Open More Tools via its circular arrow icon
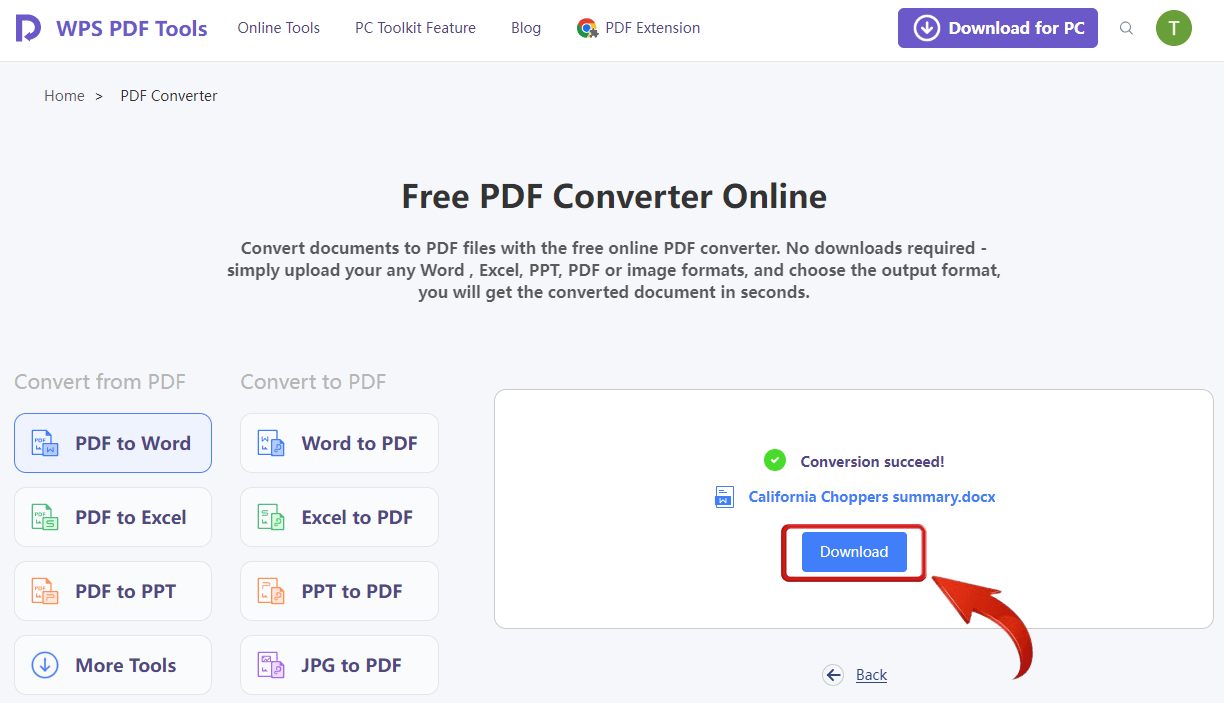This screenshot has height=703, width=1224. 45,665
